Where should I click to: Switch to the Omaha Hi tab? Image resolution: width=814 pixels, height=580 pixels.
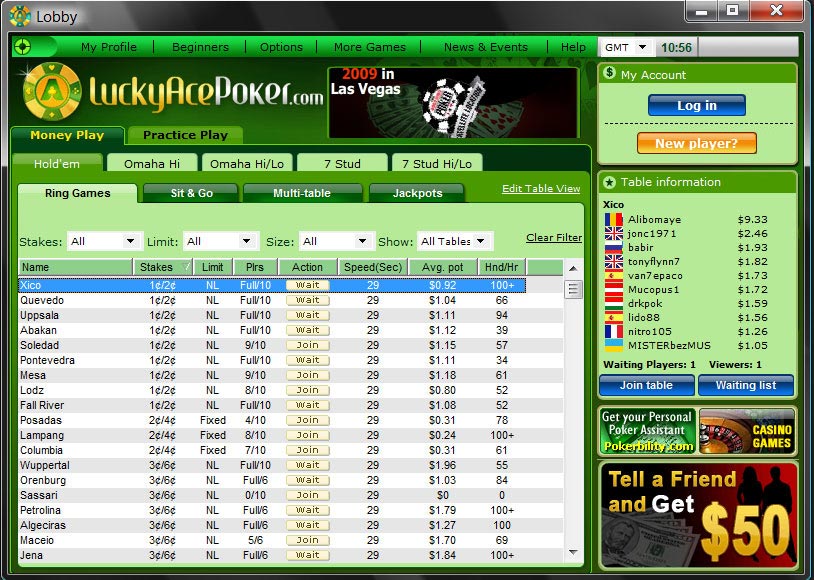(152, 164)
